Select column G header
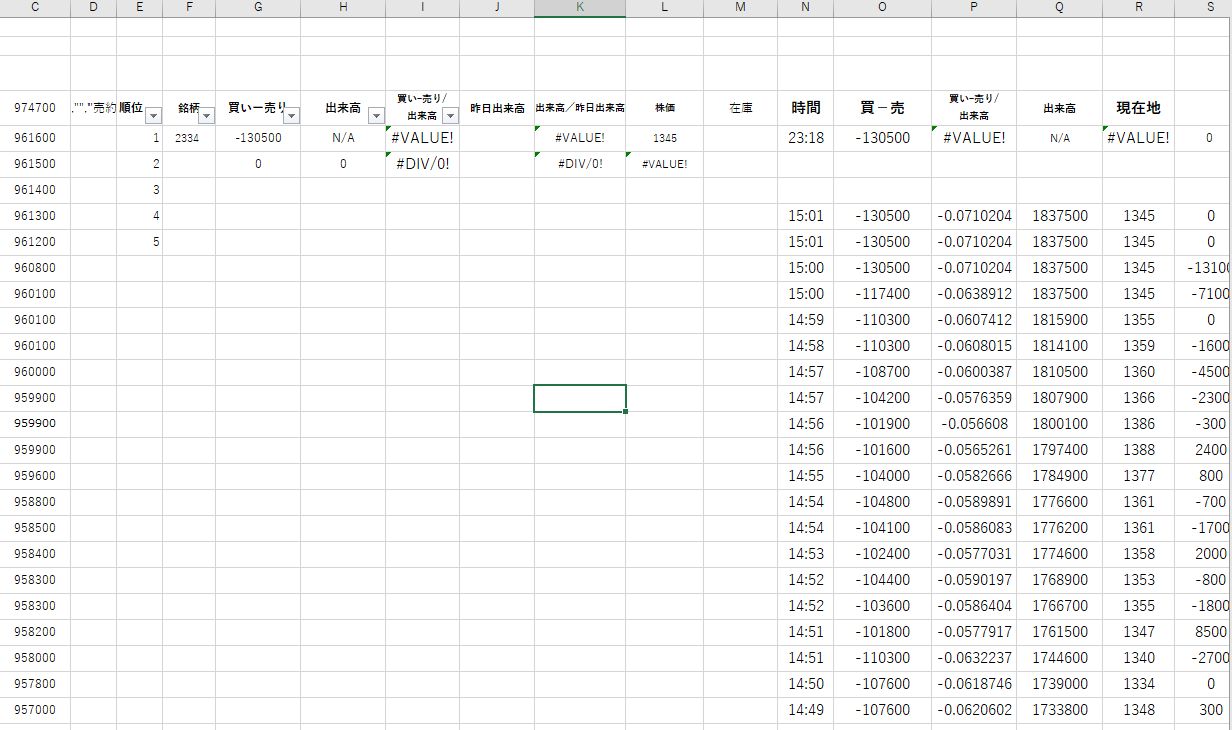This screenshot has height=730, width=1232. pos(258,8)
